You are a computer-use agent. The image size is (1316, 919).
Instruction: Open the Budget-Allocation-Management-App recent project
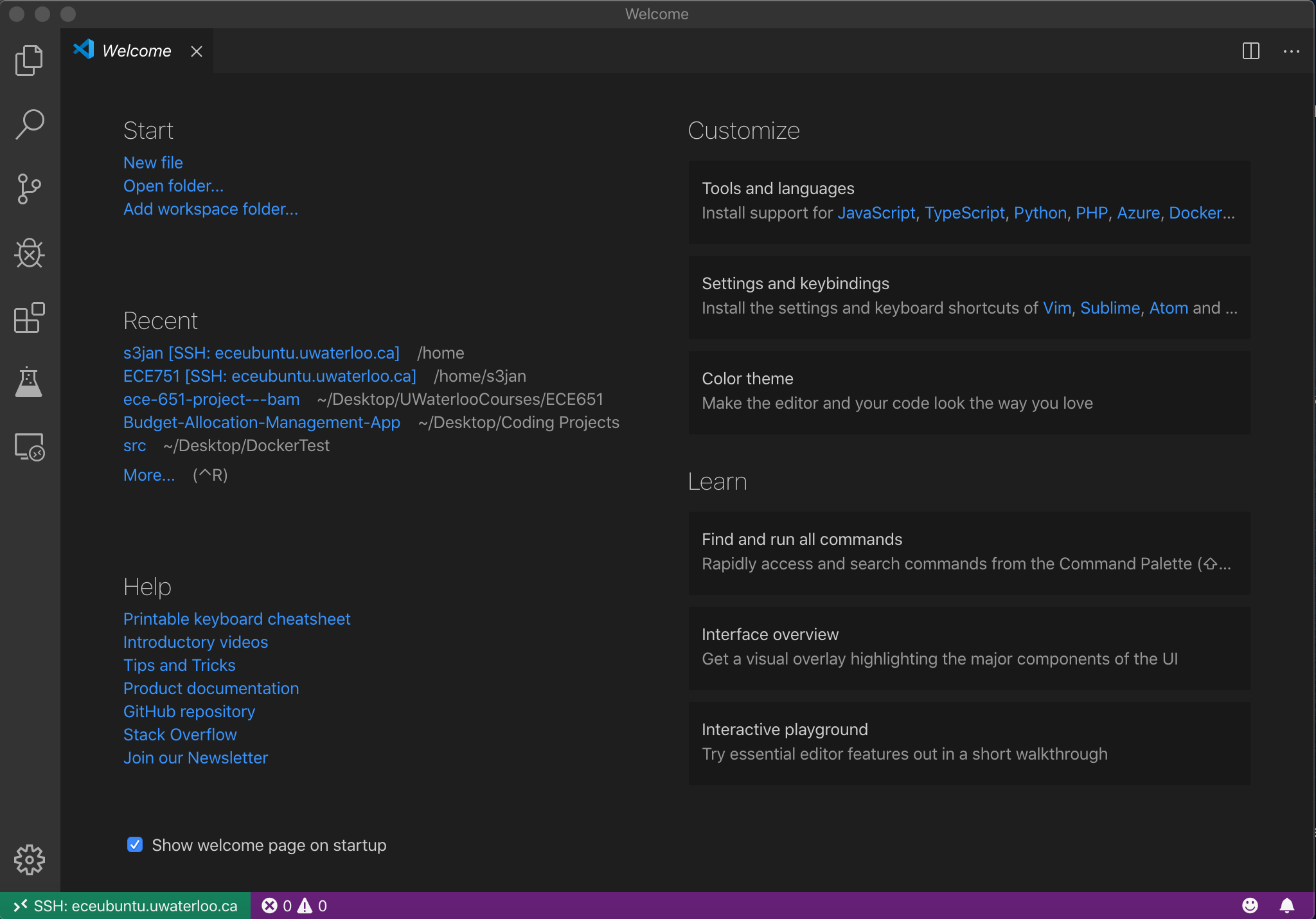pos(261,422)
